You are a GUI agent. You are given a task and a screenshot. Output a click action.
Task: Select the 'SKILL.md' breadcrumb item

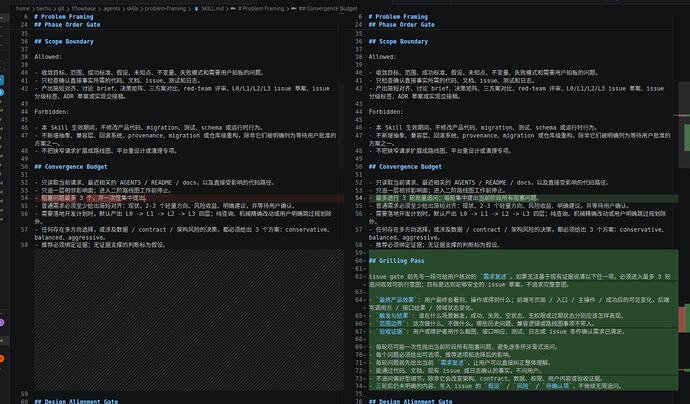pos(213,8)
